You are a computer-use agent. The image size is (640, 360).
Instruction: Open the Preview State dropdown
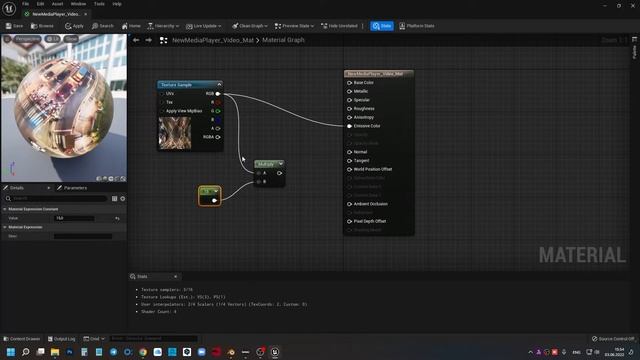294,26
